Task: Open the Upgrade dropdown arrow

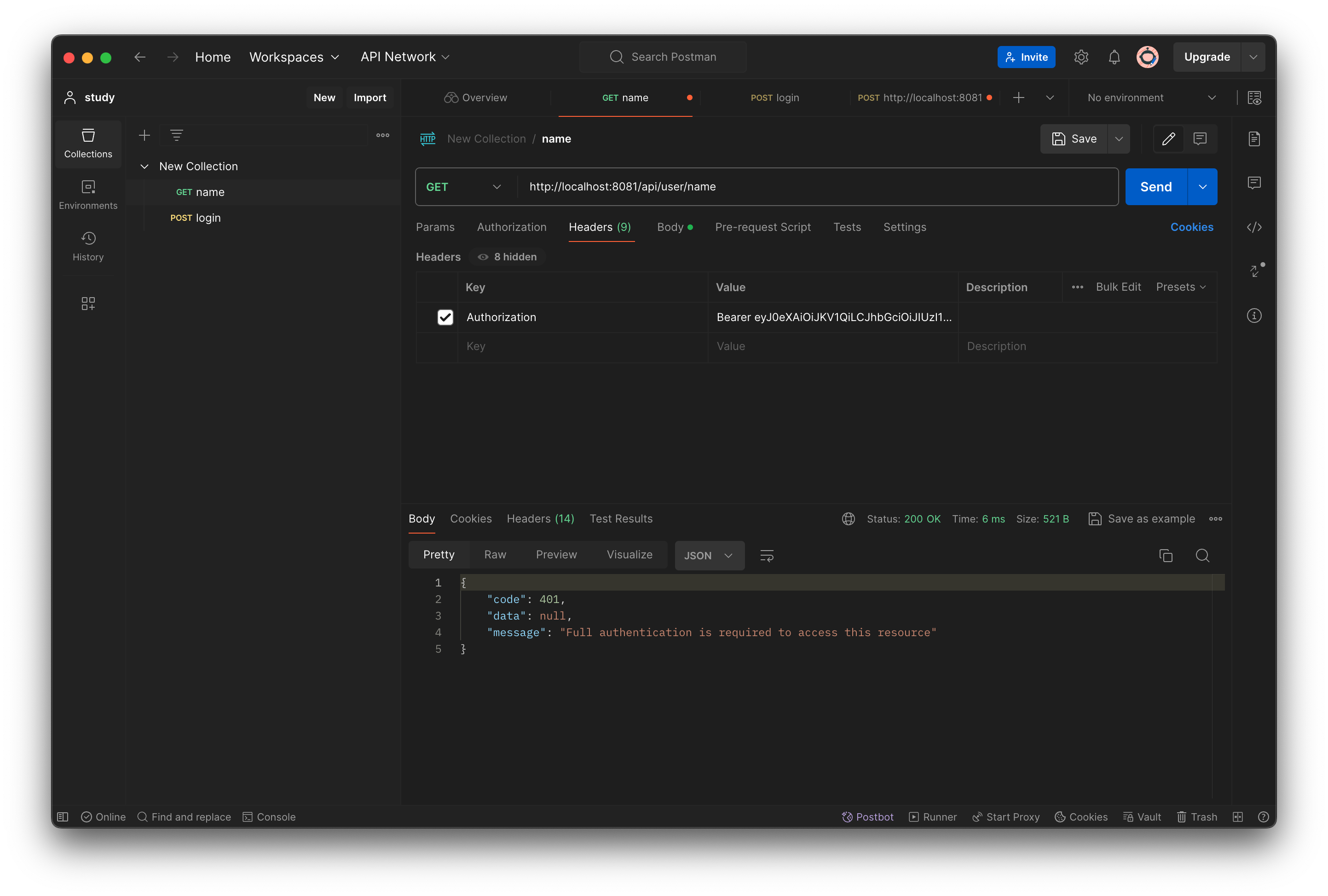Action: click(x=1253, y=57)
